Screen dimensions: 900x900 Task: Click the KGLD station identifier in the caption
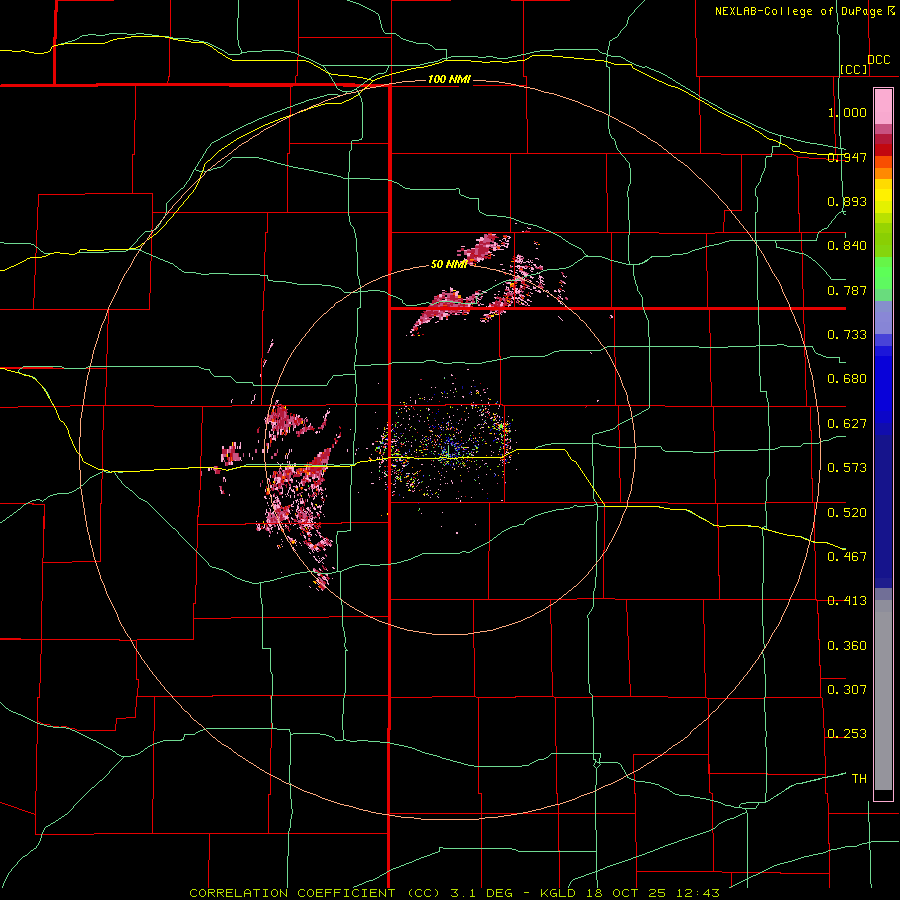[558, 893]
